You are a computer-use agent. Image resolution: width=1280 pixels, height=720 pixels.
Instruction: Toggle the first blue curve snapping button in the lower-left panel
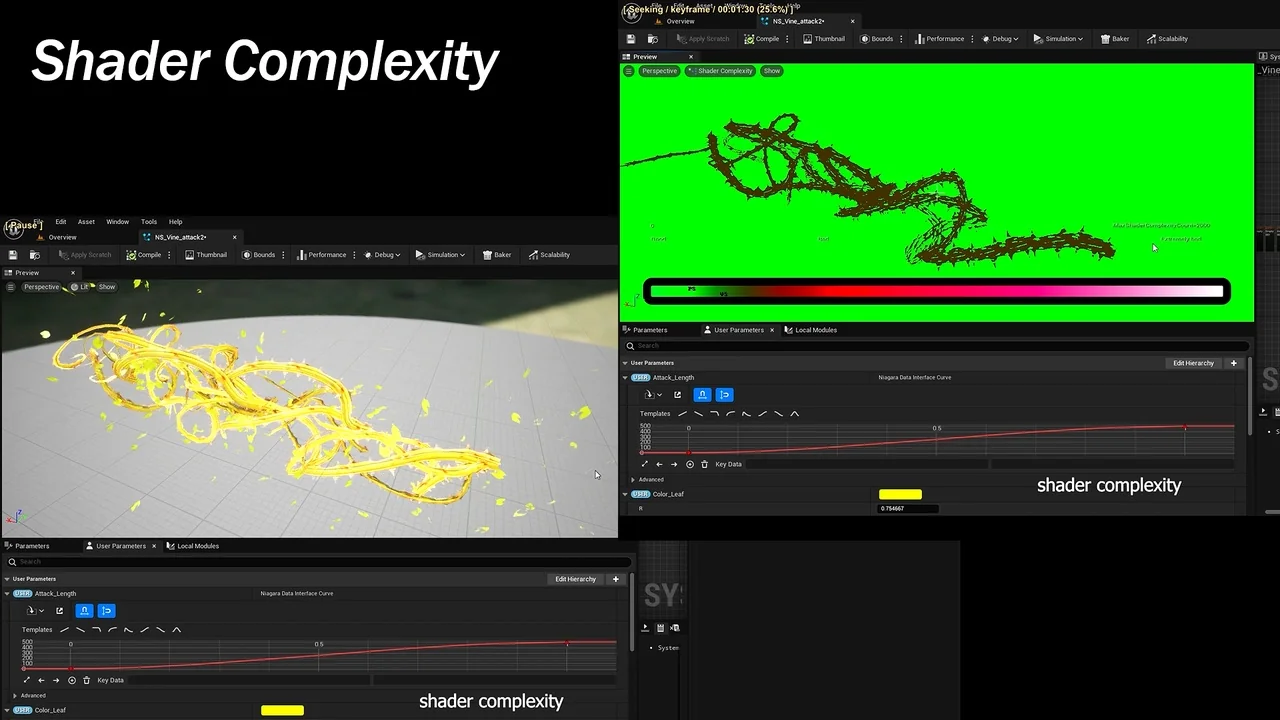click(x=85, y=611)
